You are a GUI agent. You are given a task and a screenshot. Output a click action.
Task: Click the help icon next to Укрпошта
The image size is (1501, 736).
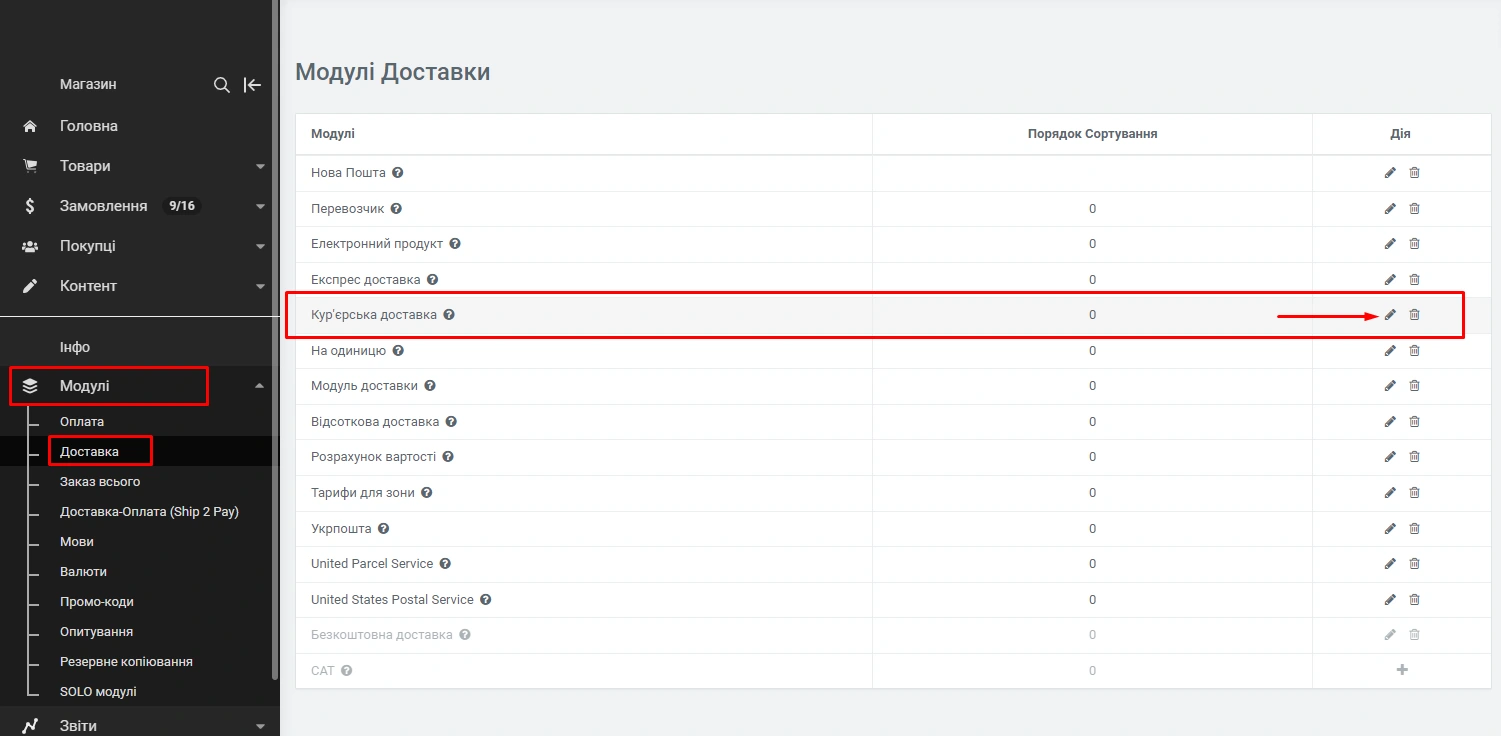pyautogui.click(x=383, y=529)
